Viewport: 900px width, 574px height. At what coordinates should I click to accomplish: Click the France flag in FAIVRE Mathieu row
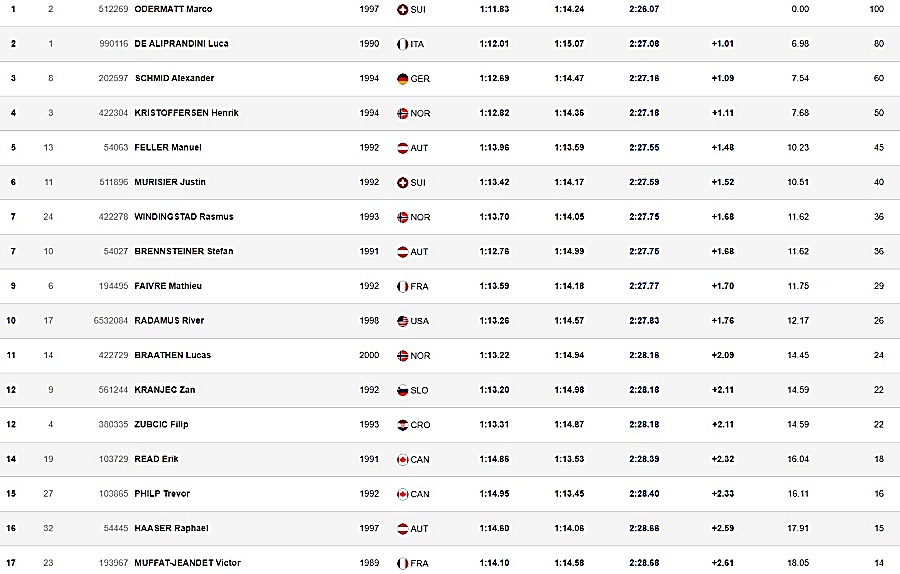pos(402,286)
